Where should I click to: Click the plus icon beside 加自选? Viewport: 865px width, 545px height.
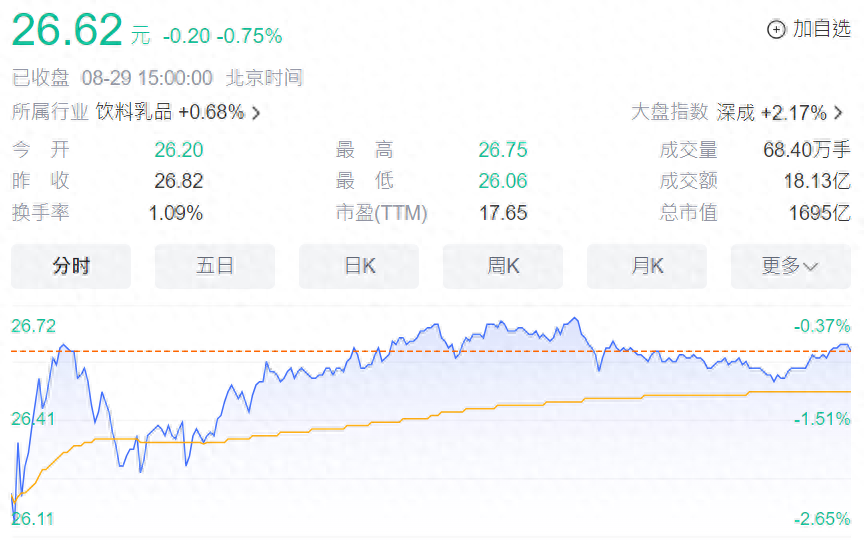coord(776,30)
